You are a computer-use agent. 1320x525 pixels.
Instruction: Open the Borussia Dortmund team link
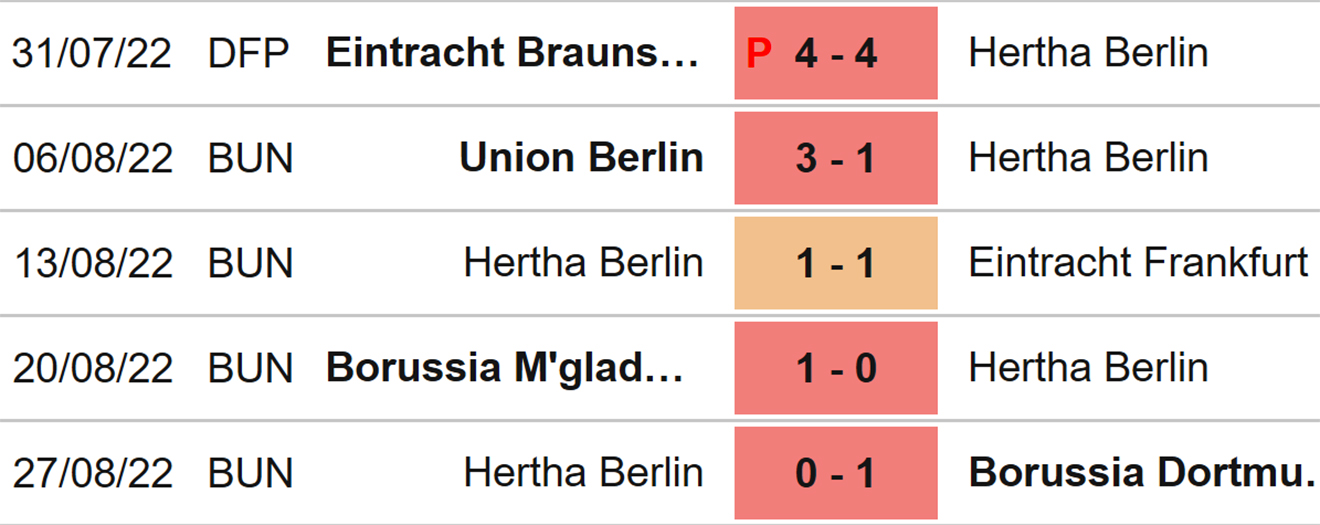click(x=1142, y=473)
